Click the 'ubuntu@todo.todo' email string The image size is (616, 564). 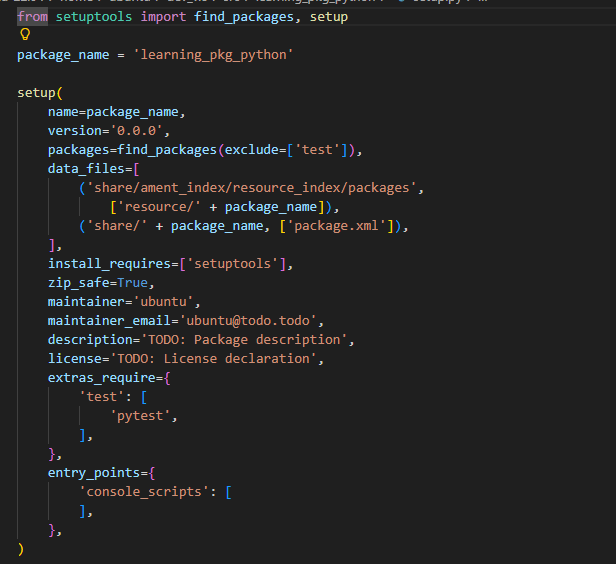[x=248, y=321]
